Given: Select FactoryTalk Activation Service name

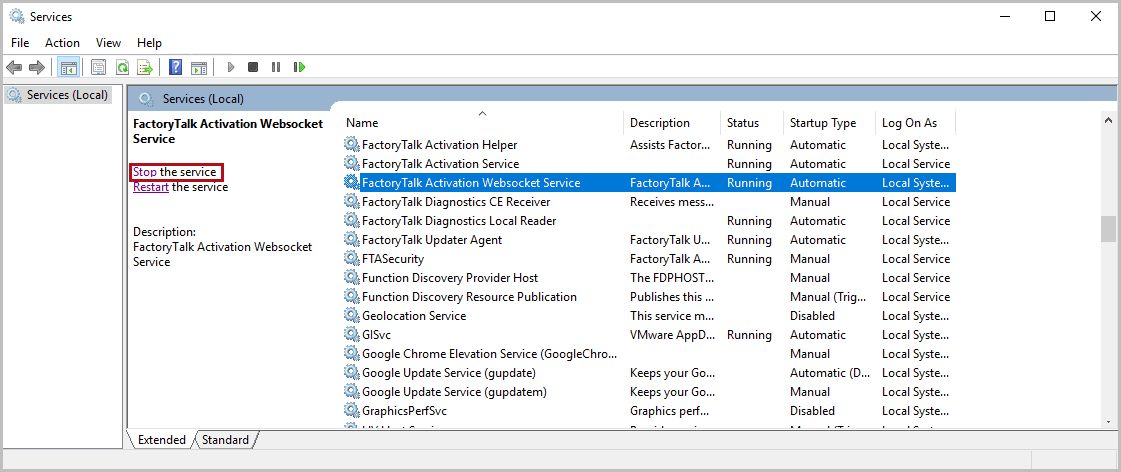Looking at the screenshot, I should (440, 164).
